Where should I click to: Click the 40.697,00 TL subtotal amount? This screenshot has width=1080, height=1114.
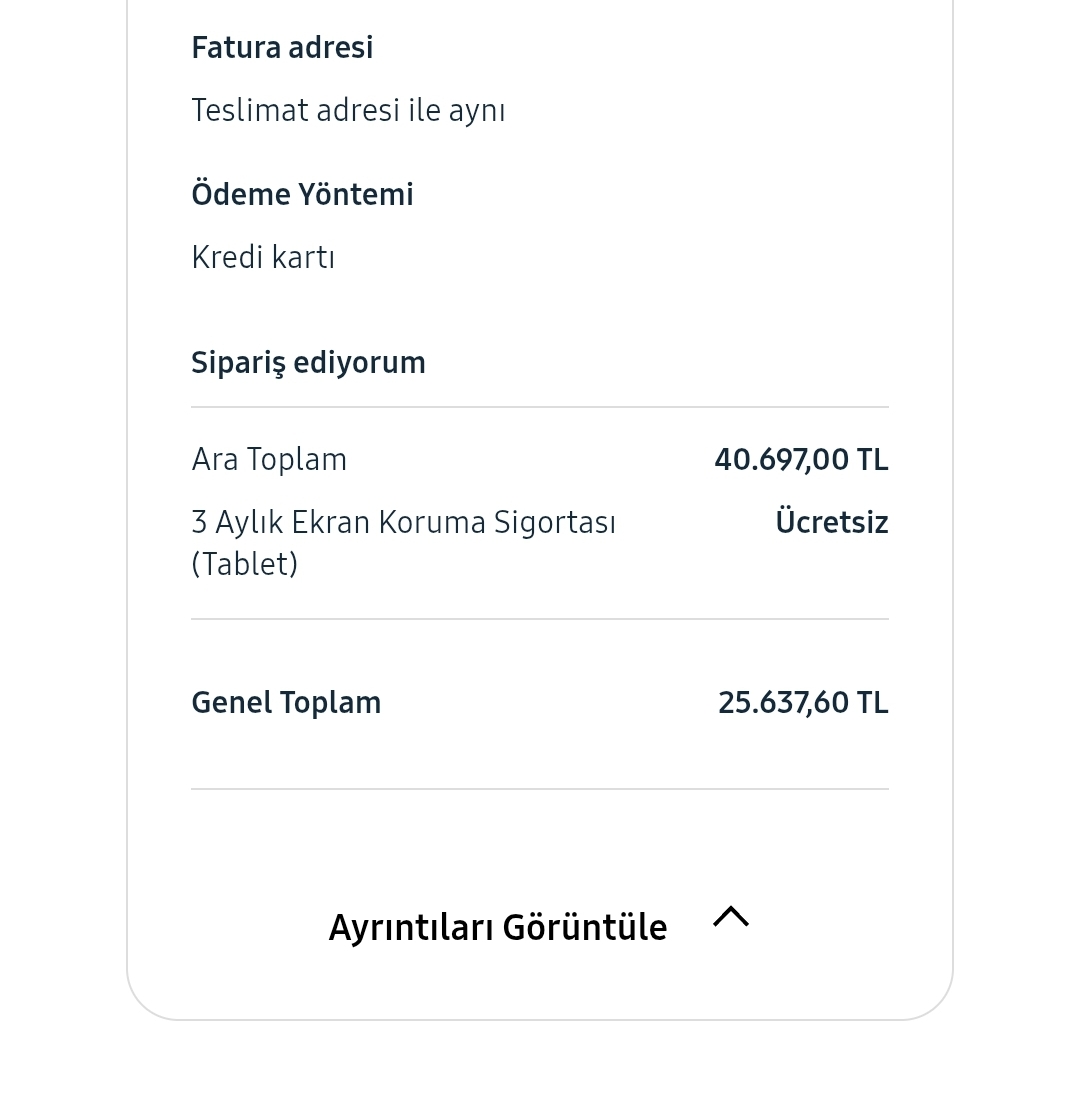pos(801,460)
